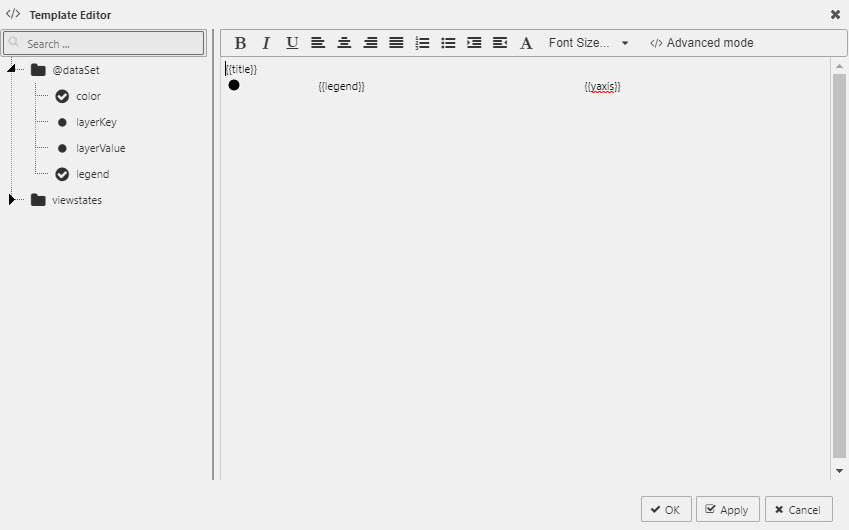Justify the text alignment
This screenshot has height=530, width=849.
pos(396,43)
